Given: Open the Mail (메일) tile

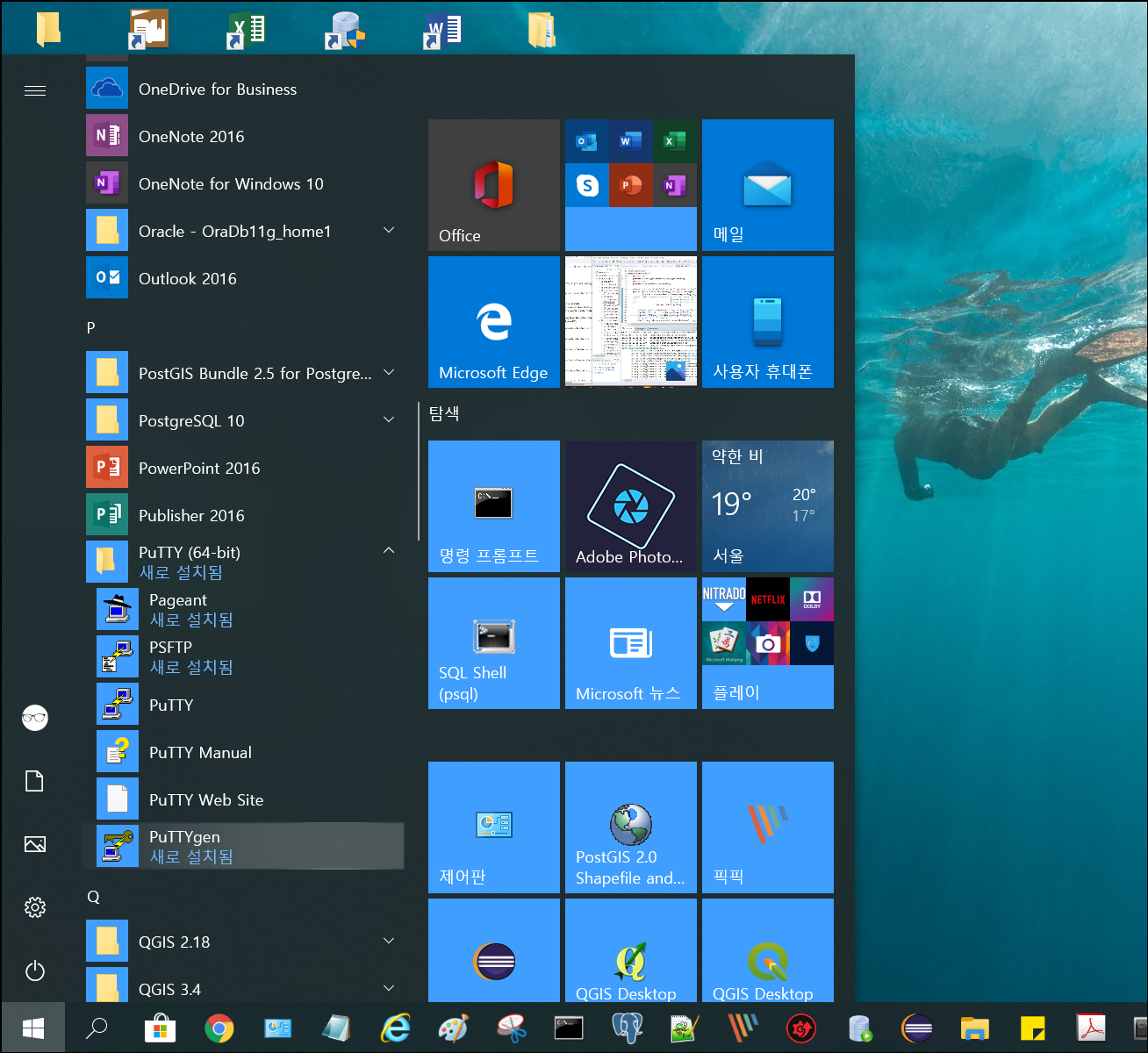Looking at the screenshot, I should point(768,185).
